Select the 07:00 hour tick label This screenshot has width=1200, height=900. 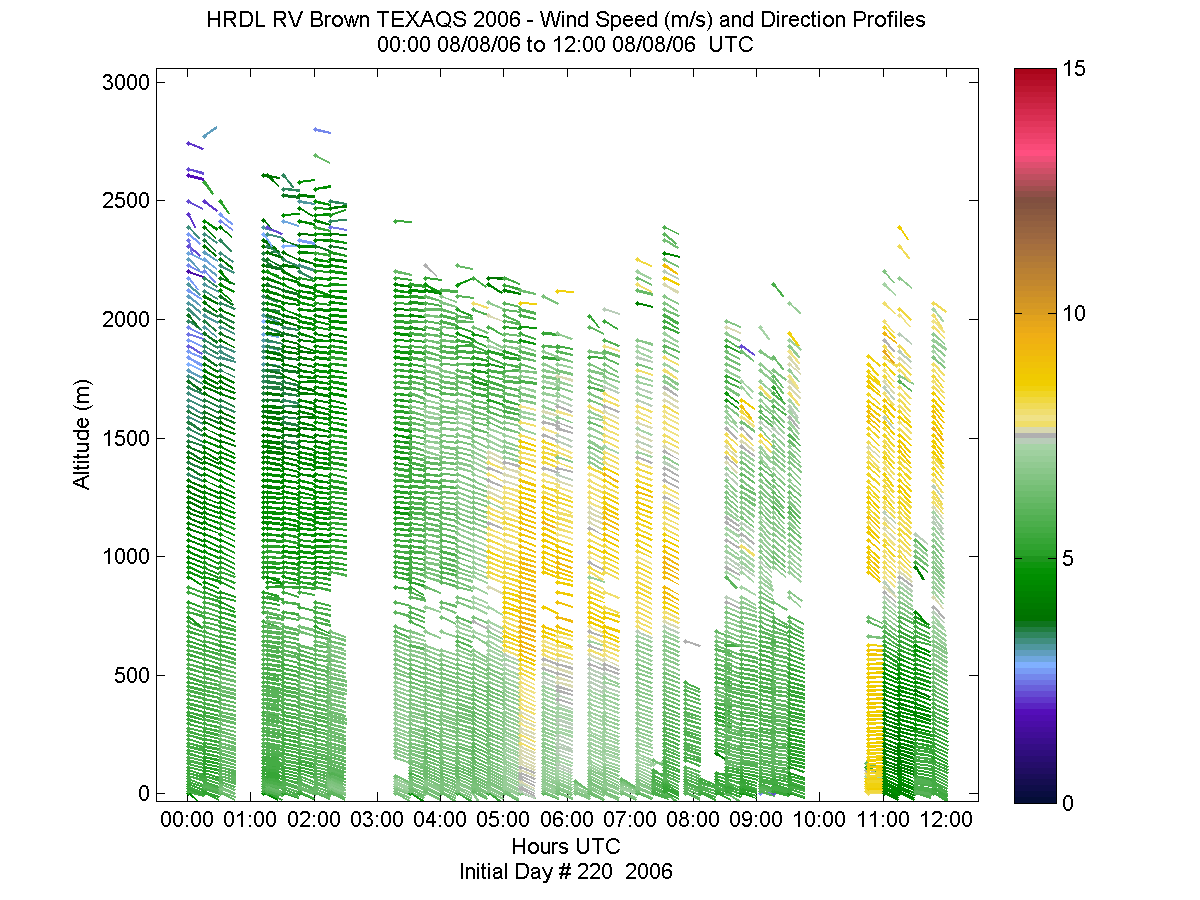(630, 820)
